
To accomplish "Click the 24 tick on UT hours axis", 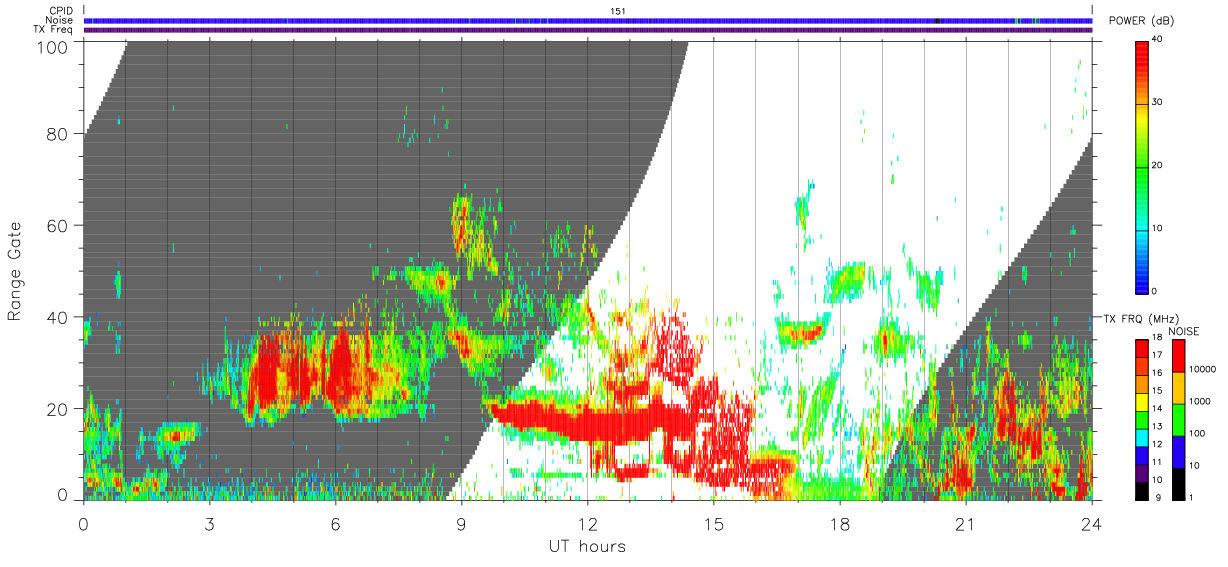I will (1092, 523).
